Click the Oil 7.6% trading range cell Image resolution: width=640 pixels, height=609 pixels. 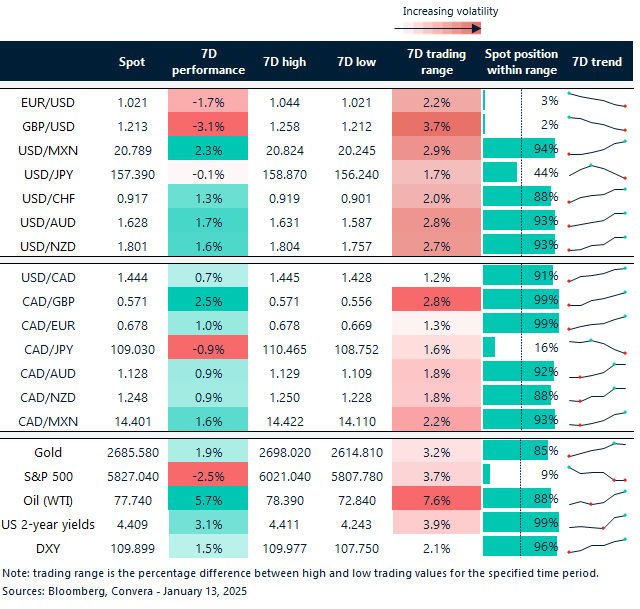[436, 498]
